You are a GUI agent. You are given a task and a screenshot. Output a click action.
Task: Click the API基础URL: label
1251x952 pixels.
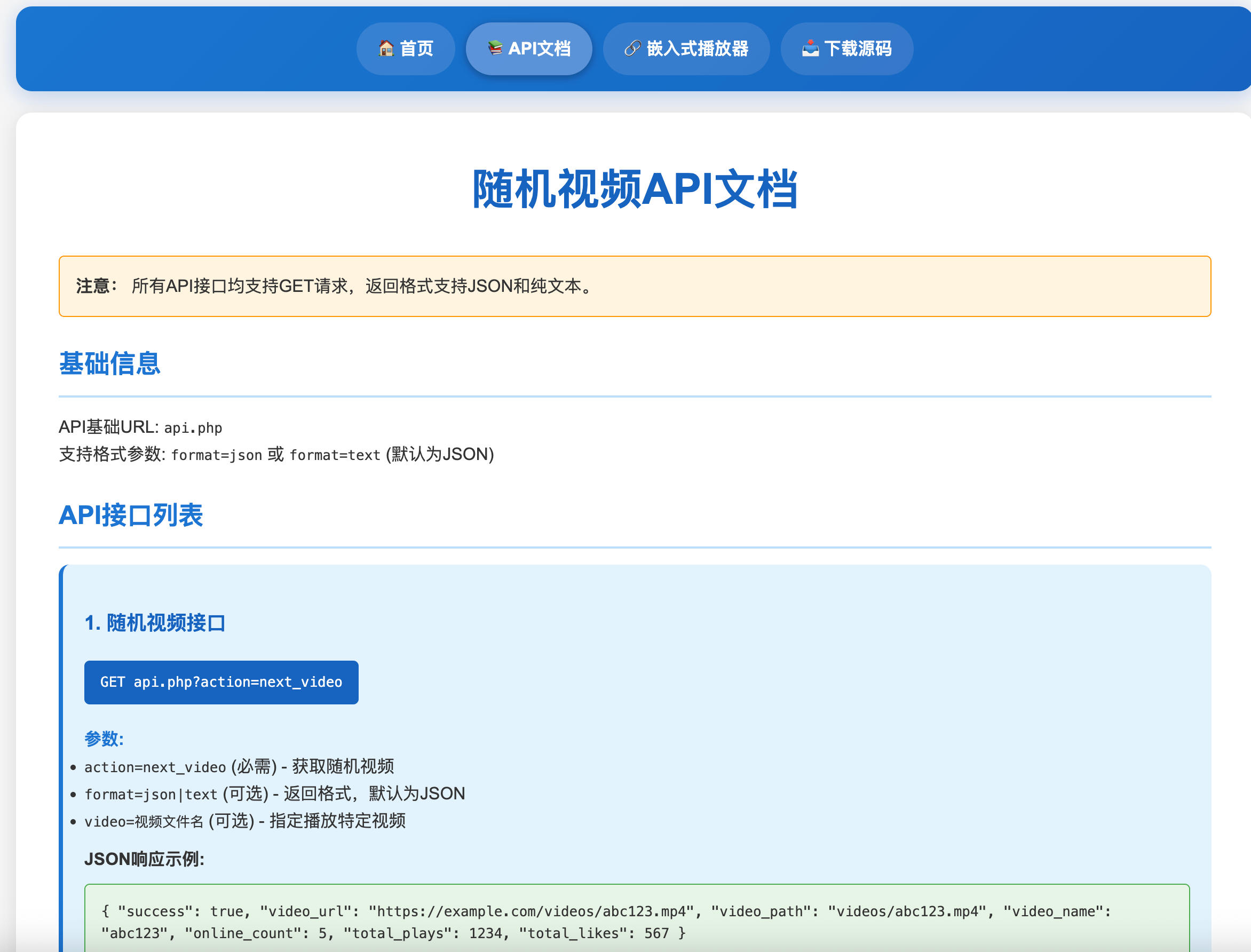(x=109, y=427)
